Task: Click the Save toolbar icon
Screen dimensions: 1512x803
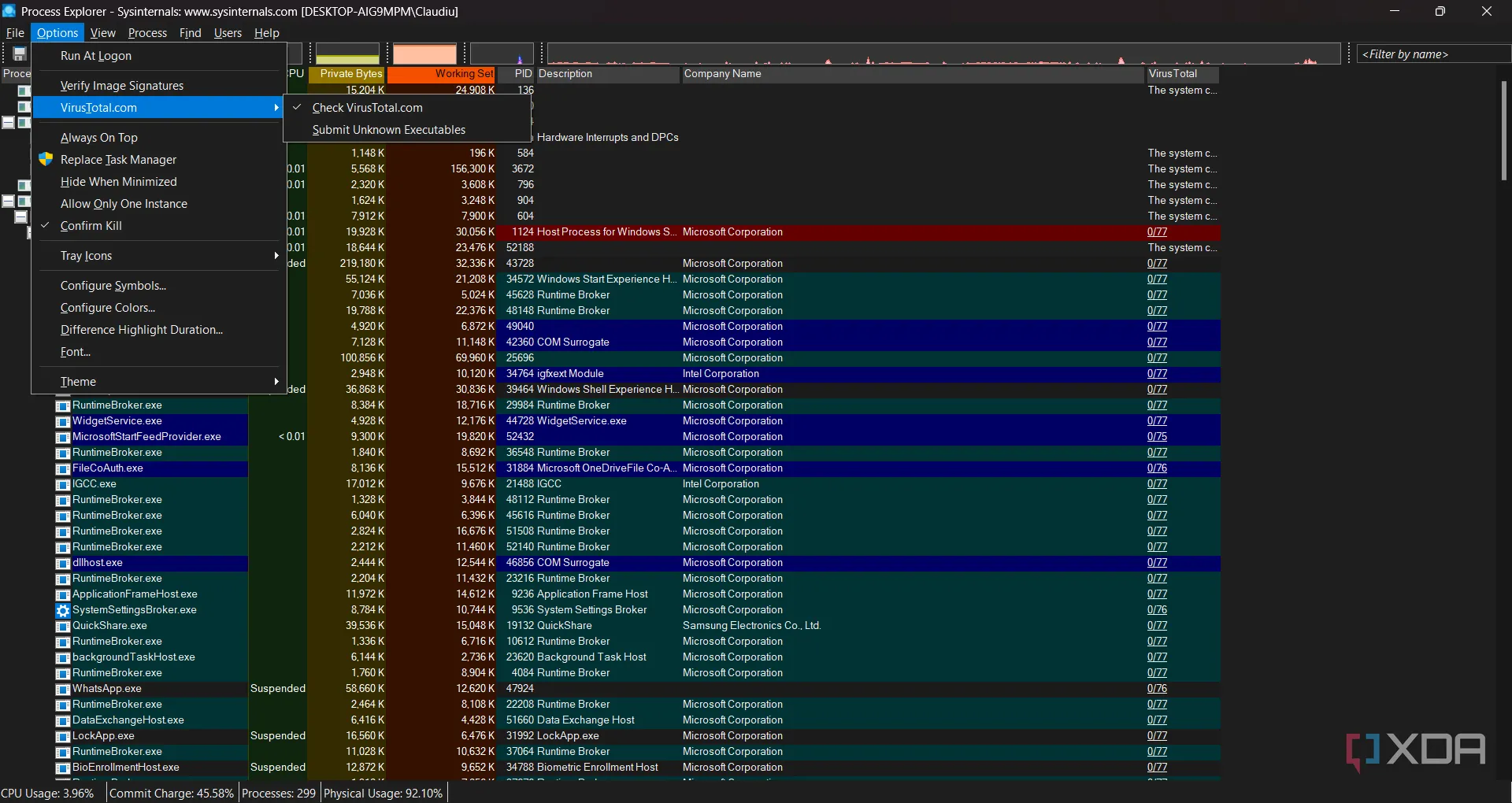Action: pos(20,54)
